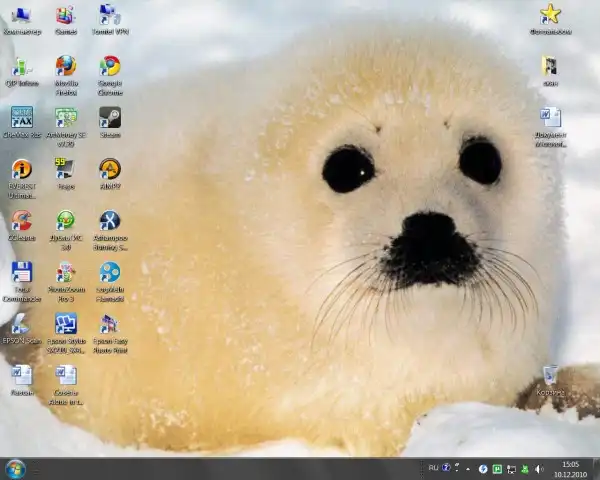Open the AIMP player shortcut
The image size is (600, 480).
(x=110, y=169)
